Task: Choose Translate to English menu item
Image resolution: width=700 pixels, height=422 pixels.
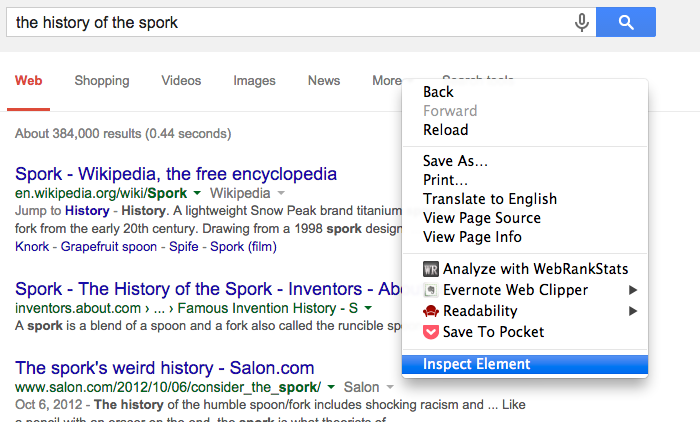Action: [490, 199]
